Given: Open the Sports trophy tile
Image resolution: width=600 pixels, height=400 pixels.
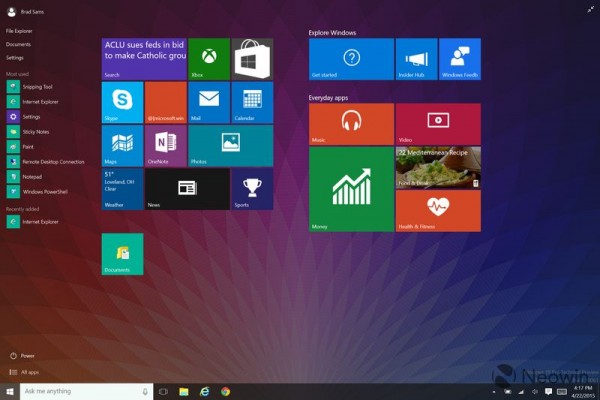Looking at the screenshot, I should click(252, 188).
